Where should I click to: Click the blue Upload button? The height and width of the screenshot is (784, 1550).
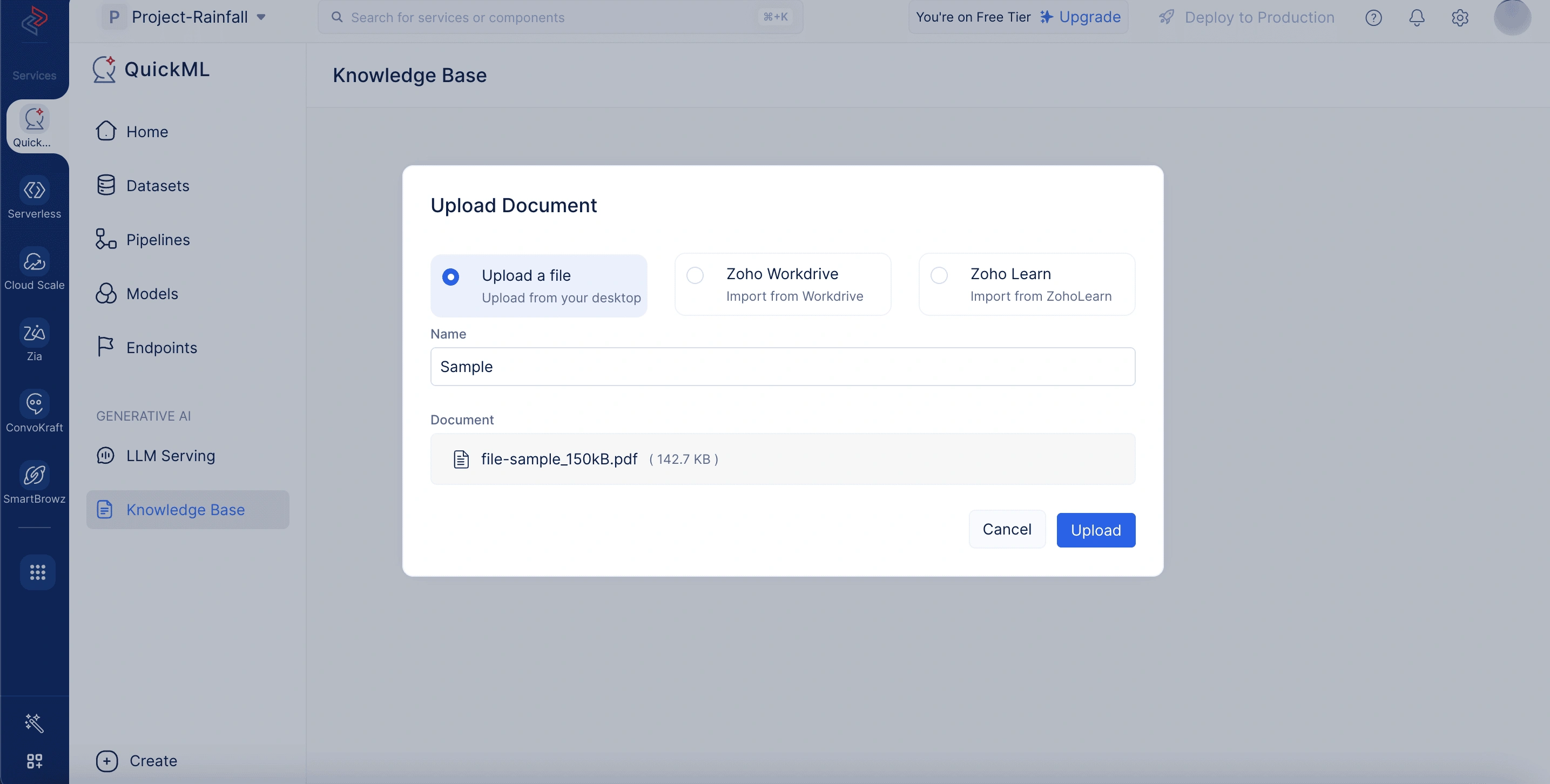1096,530
